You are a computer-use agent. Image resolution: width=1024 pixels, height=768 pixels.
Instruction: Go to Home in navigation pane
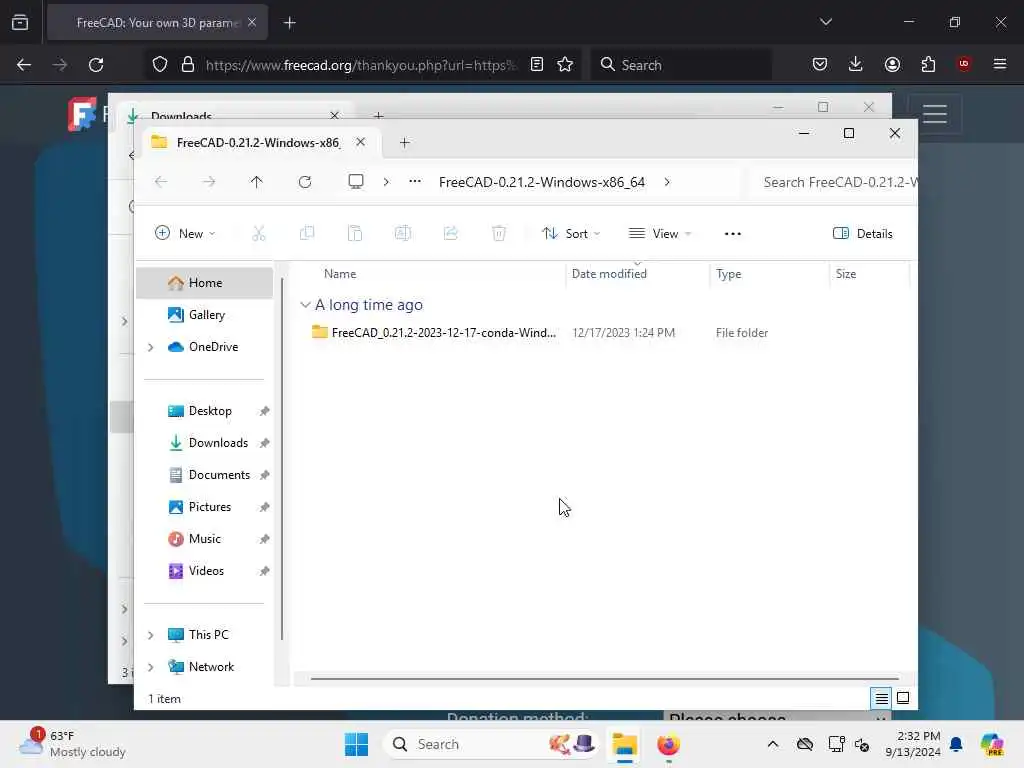tap(204, 283)
